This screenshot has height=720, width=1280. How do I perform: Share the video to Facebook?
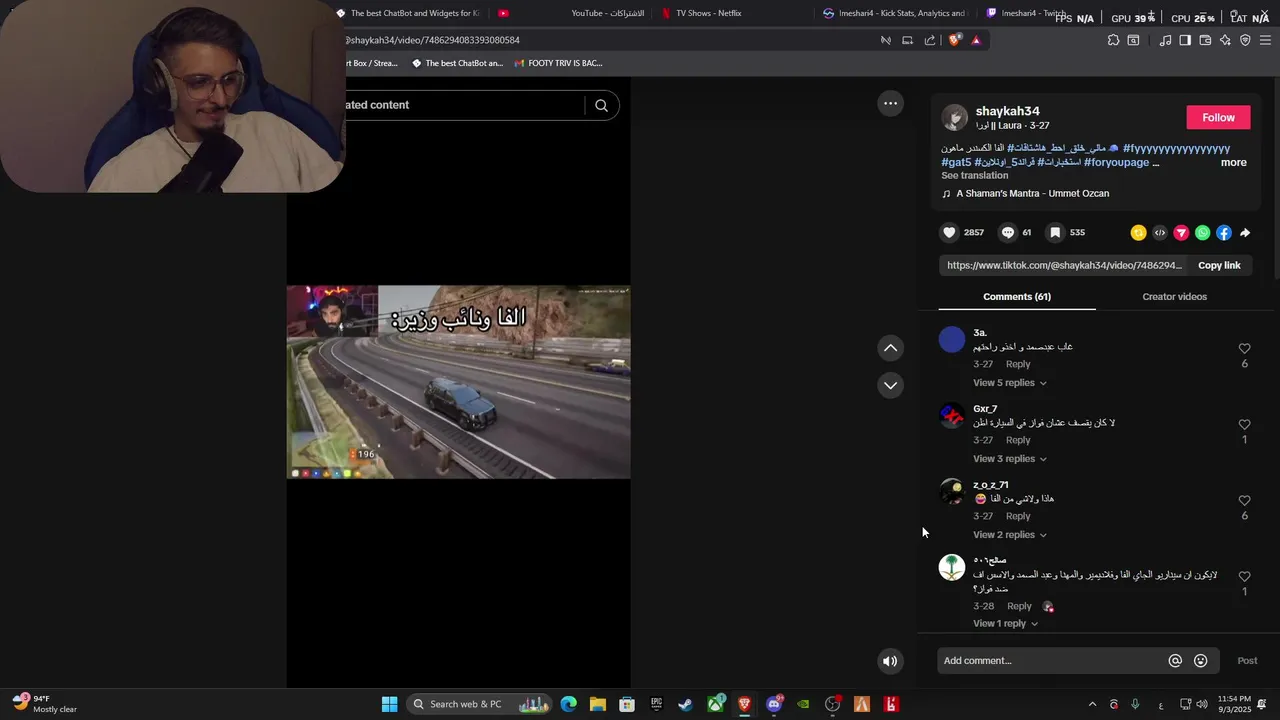click(1224, 233)
